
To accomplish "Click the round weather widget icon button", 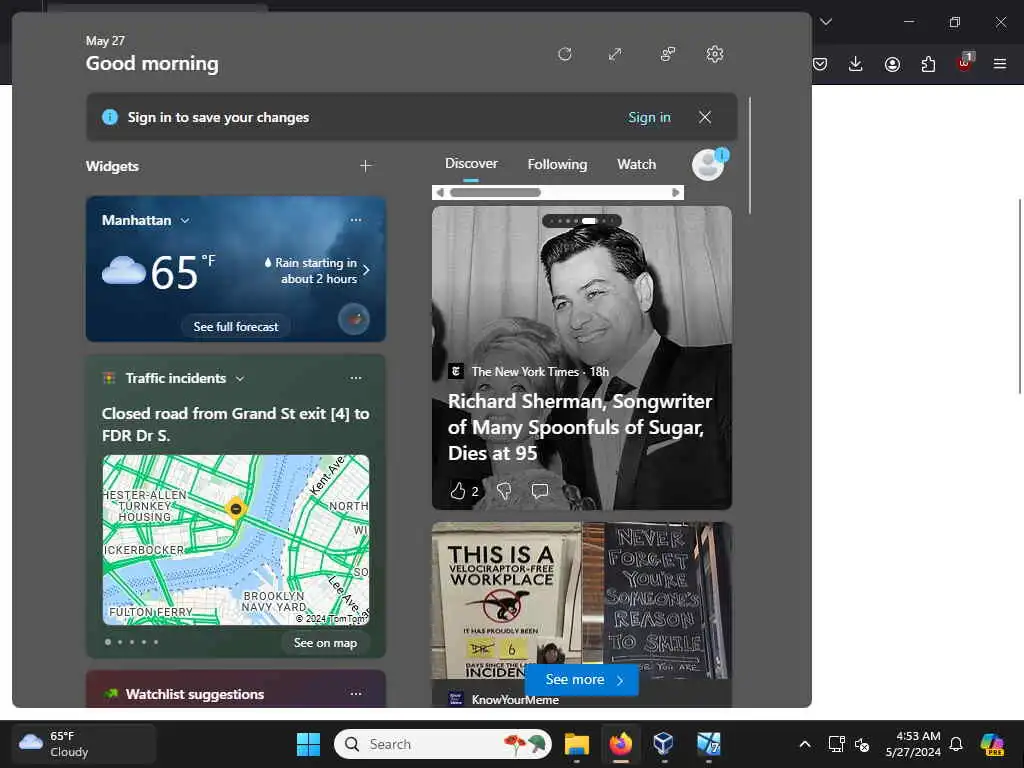I will [x=354, y=319].
